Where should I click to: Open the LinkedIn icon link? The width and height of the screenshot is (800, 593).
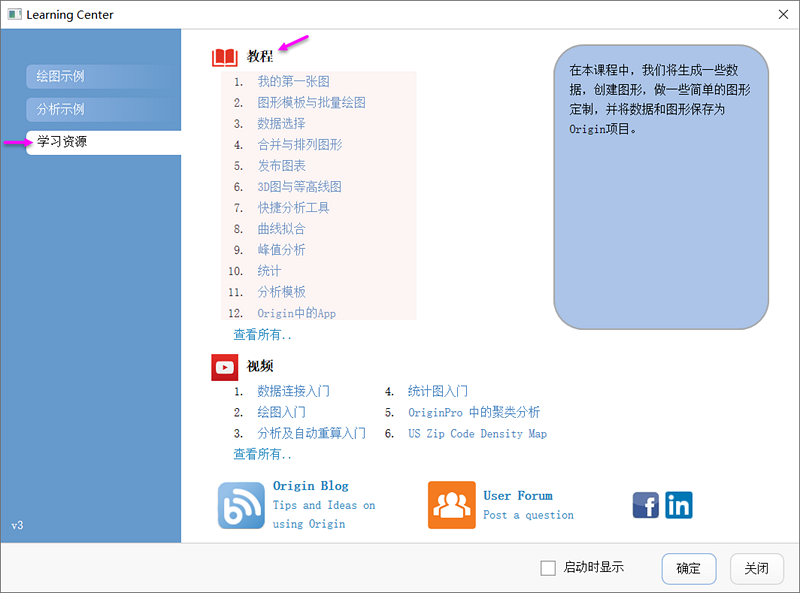pos(679,505)
